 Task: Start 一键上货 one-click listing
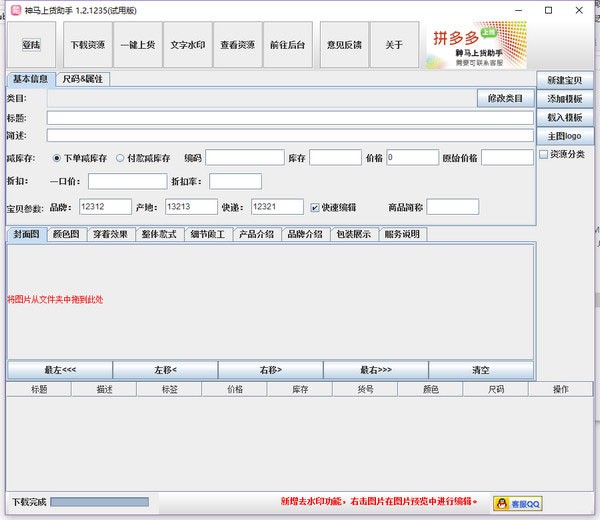(x=138, y=45)
